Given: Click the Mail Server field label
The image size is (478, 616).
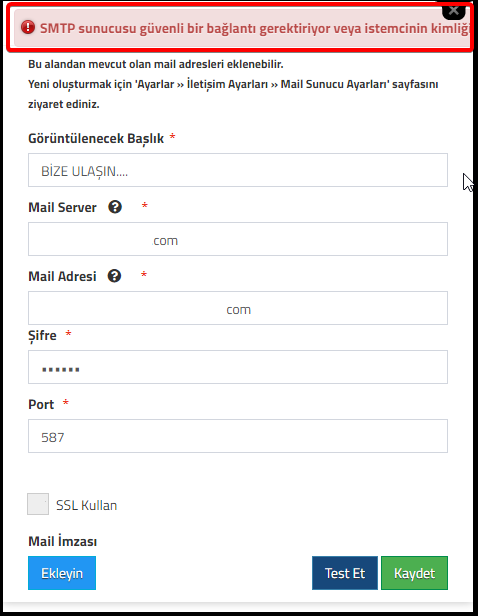Looking at the screenshot, I should (x=62, y=207).
